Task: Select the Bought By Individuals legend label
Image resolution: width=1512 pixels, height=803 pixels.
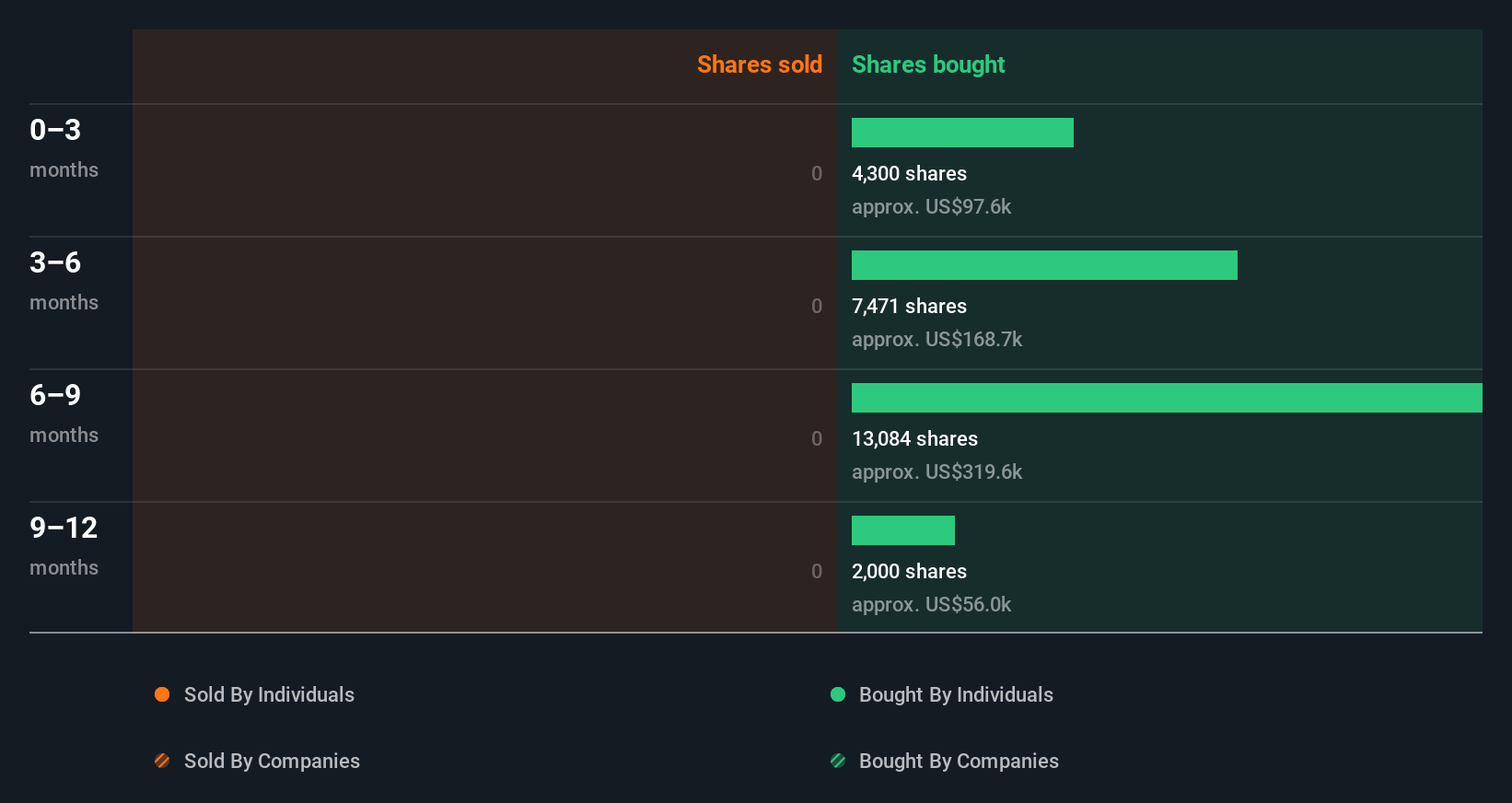Action: point(956,694)
